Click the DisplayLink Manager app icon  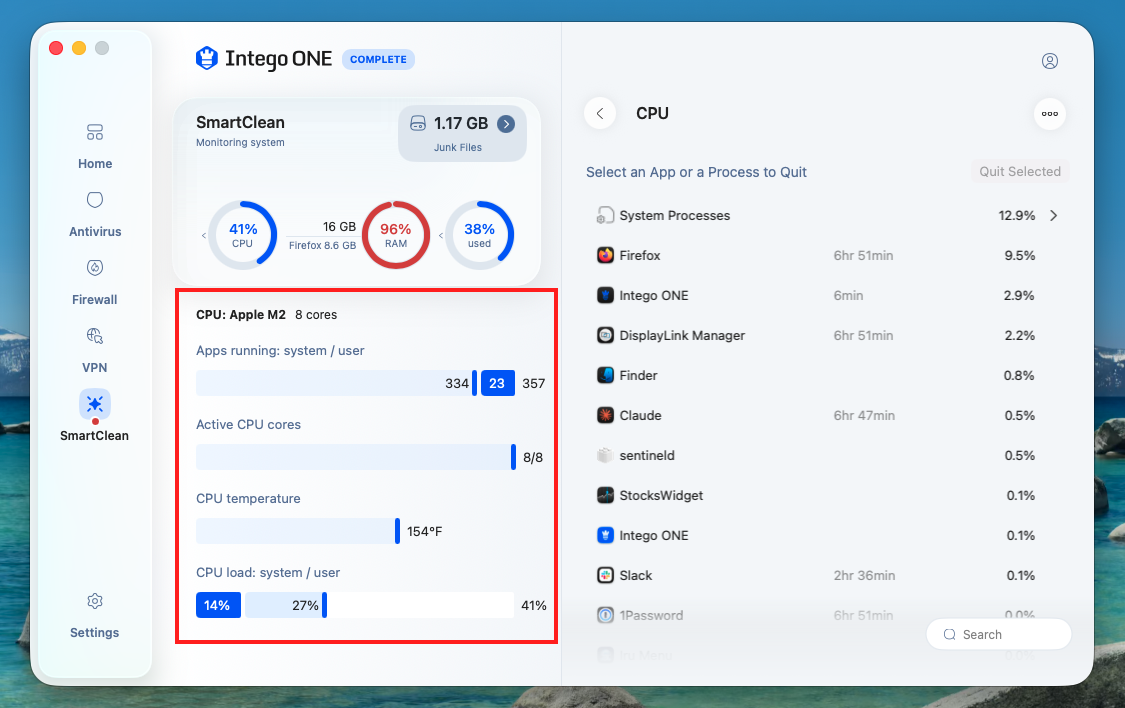pos(606,335)
